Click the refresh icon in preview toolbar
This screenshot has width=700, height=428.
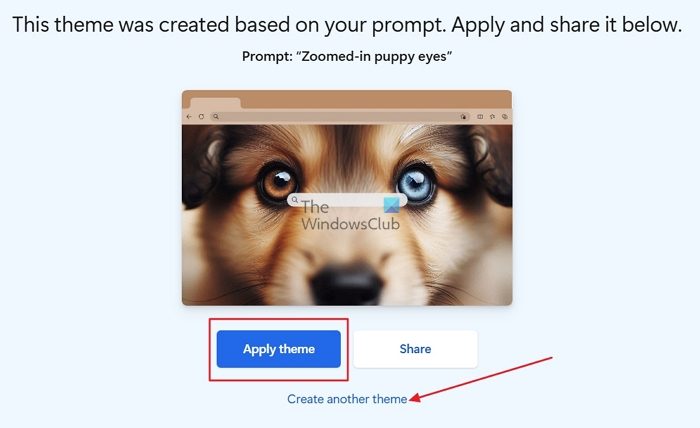(x=201, y=116)
